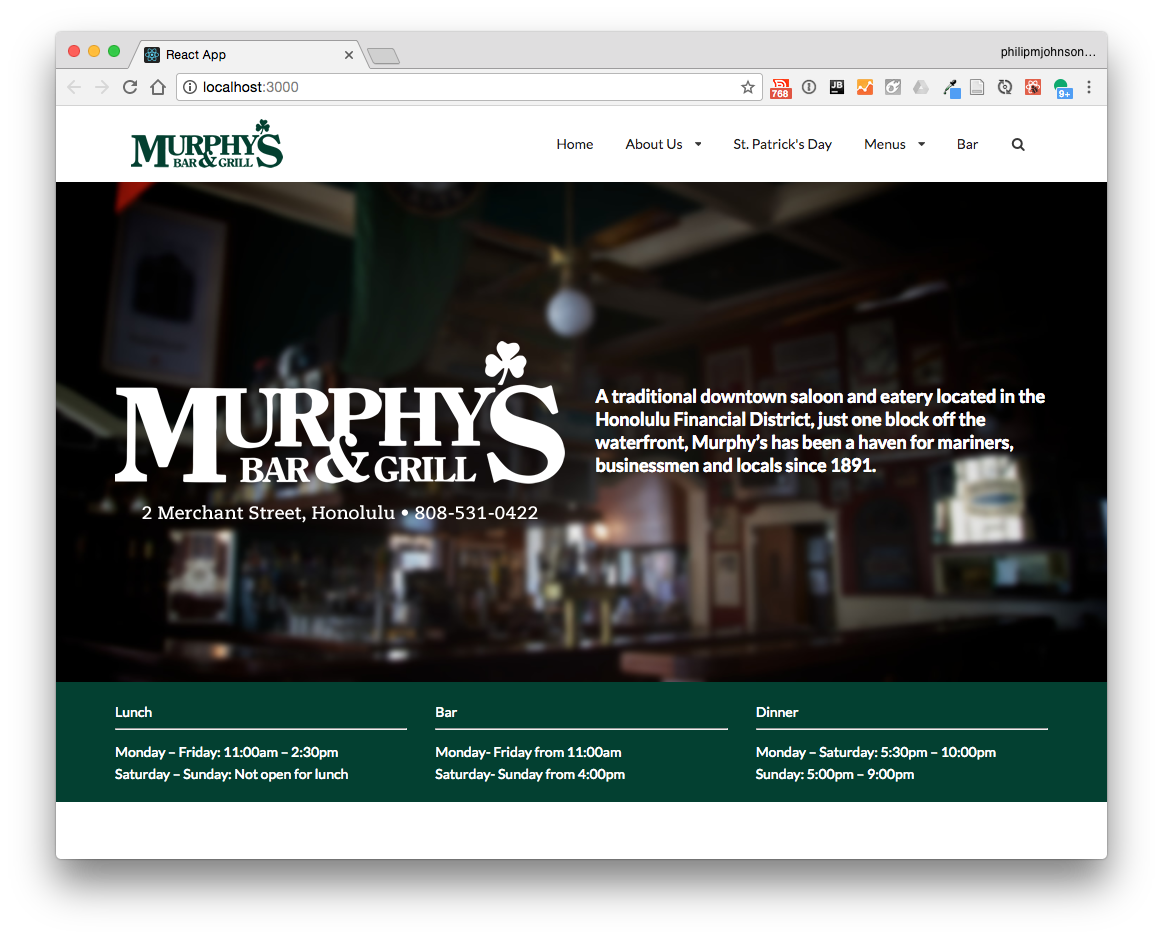Navigate to the Bar menu item
Viewport: 1163px width, 939px height.
967,144
